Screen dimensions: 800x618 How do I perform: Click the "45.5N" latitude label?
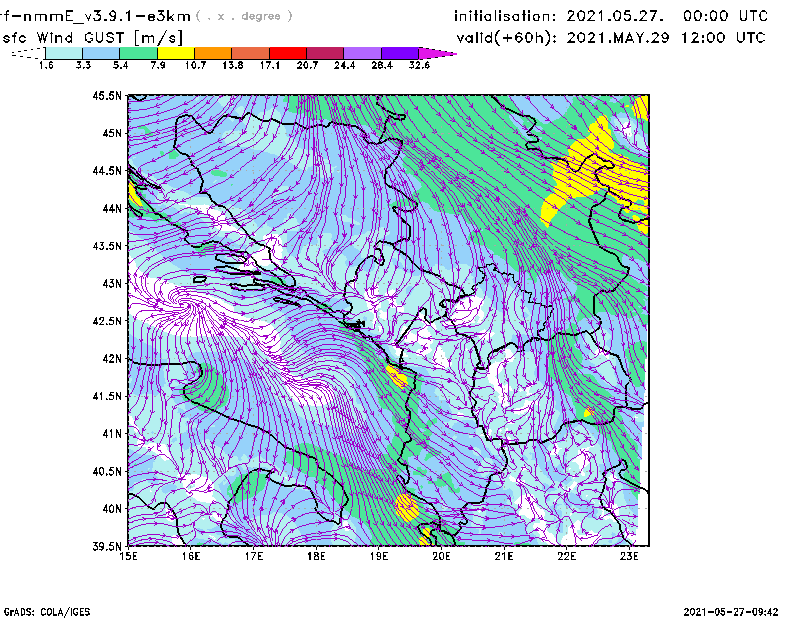coord(107,95)
